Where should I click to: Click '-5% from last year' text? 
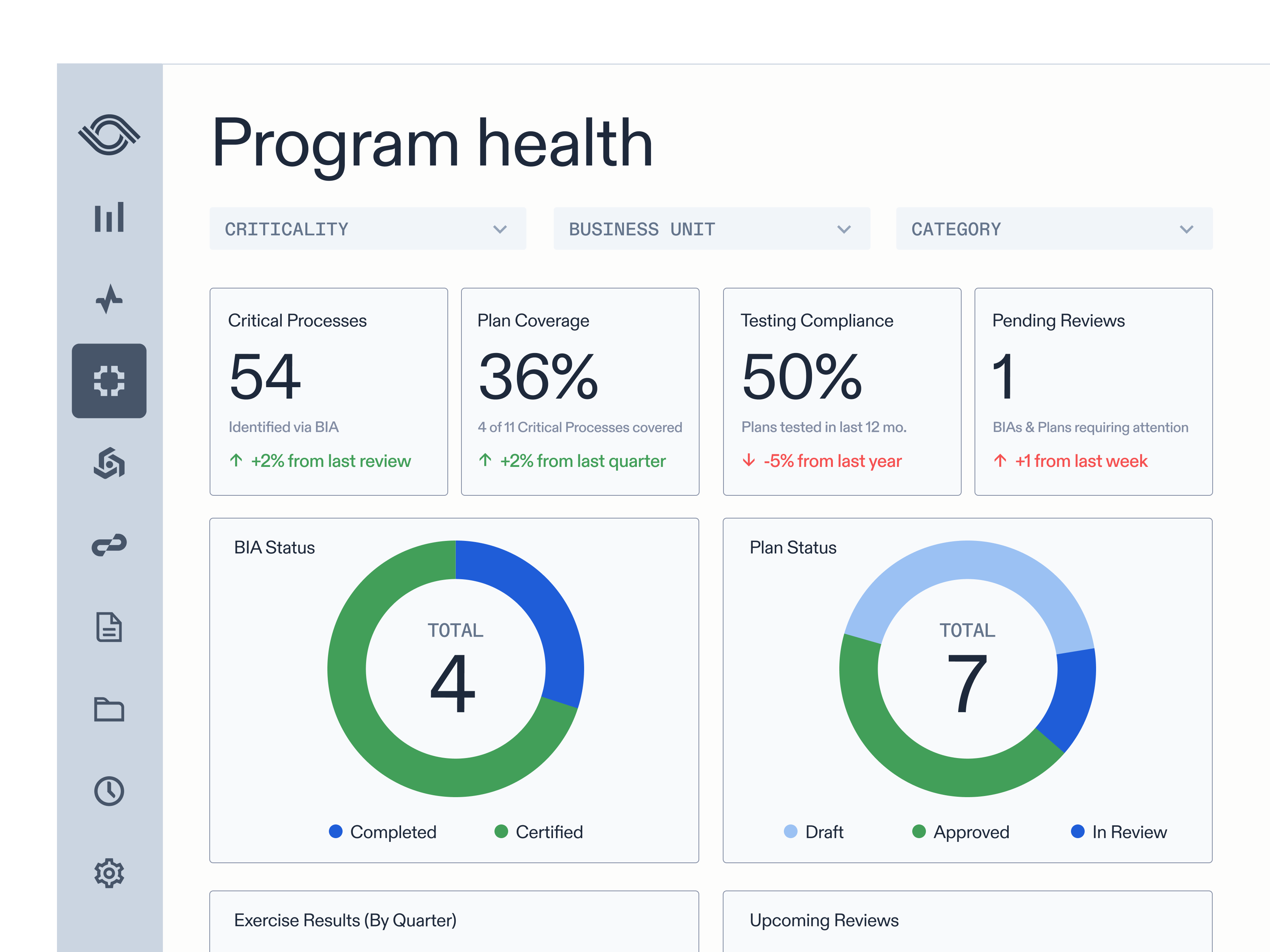click(x=832, y=461)
